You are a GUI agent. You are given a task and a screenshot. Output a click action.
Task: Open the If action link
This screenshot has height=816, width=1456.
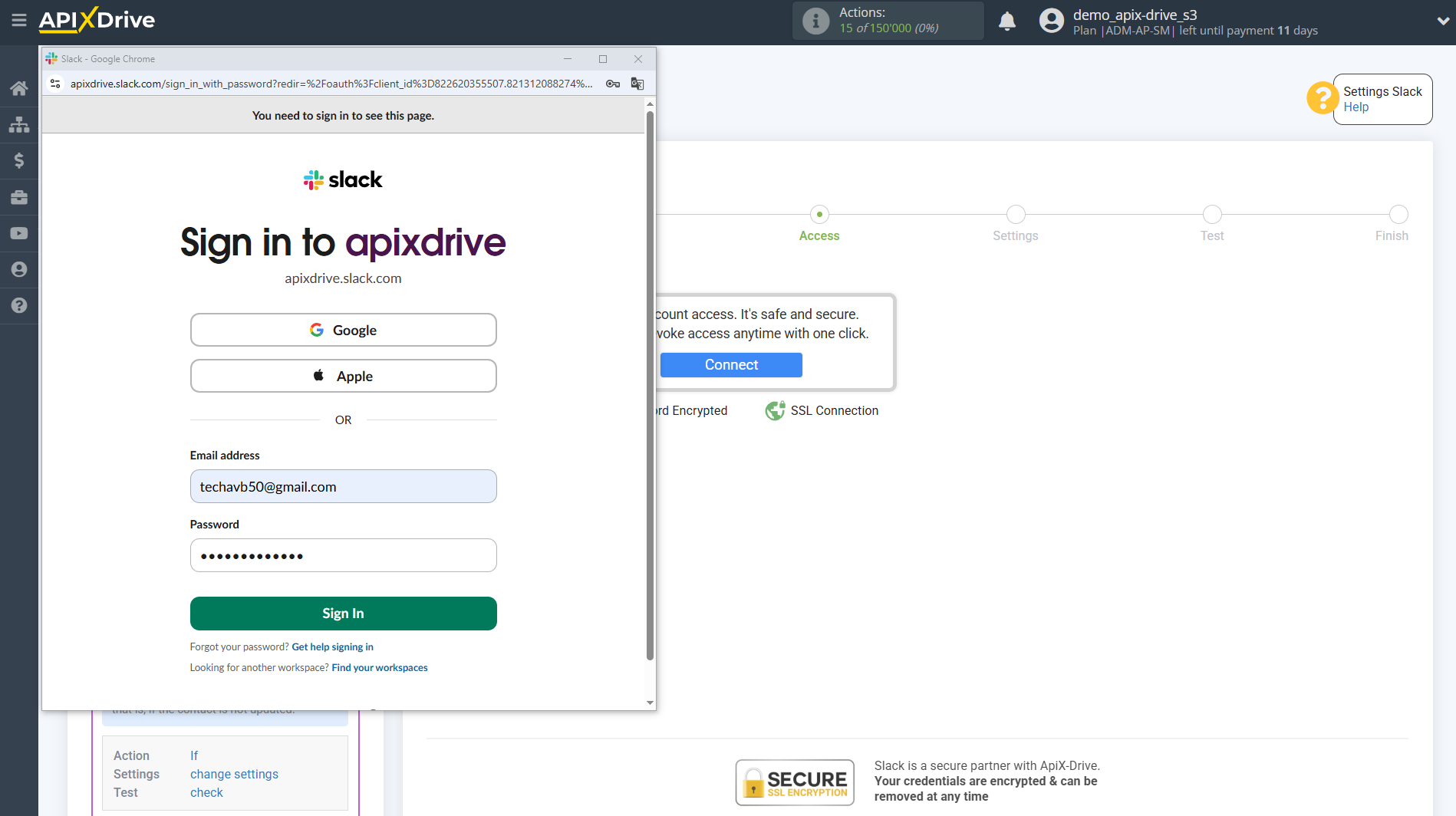tap(194, 755)
